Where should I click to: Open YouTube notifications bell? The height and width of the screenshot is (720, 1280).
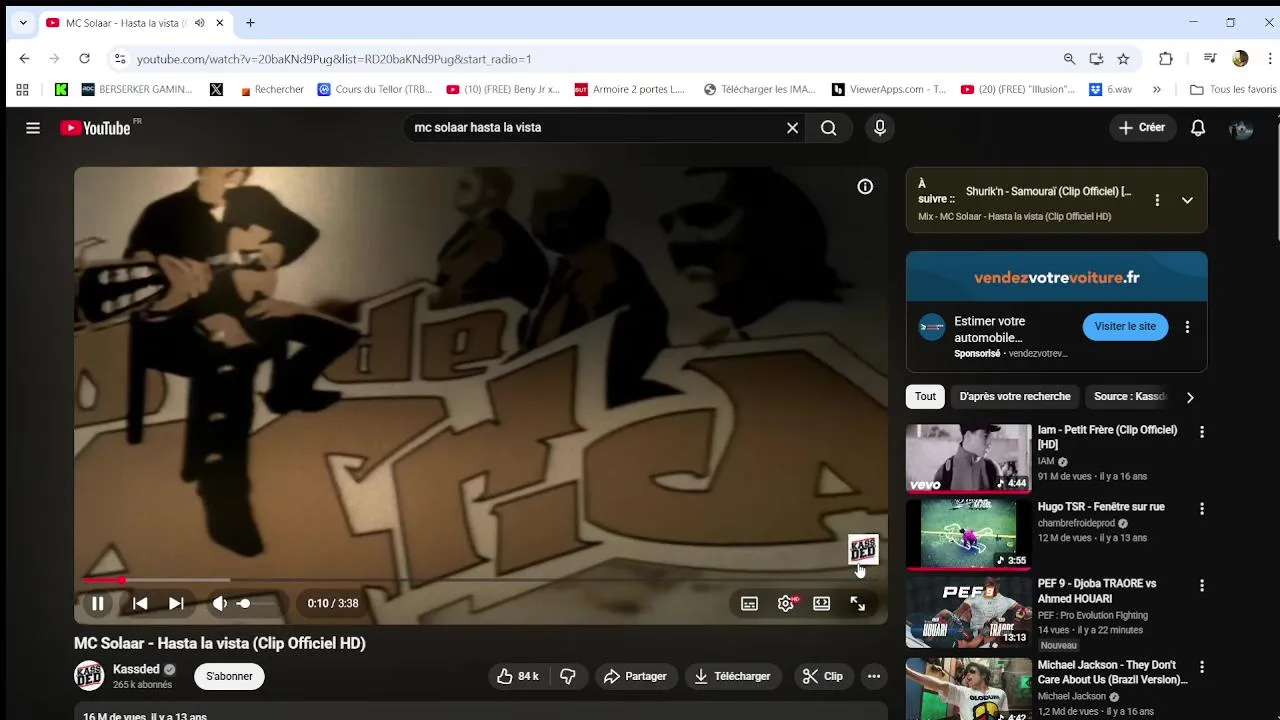1198,128
